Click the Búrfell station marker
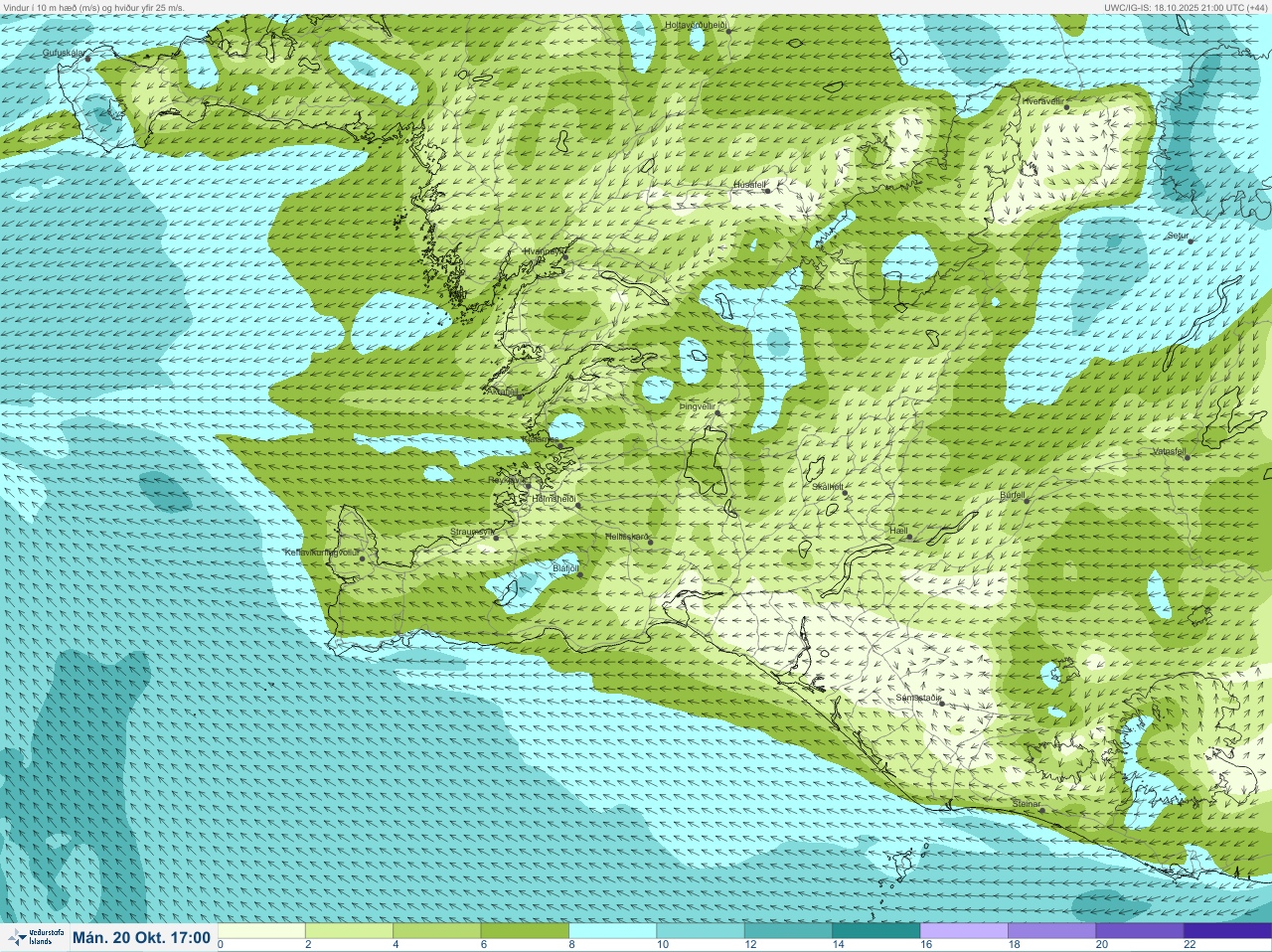Image resolution: width=1272 pixels, height=952 pixels. click(x=1027, y=501)
